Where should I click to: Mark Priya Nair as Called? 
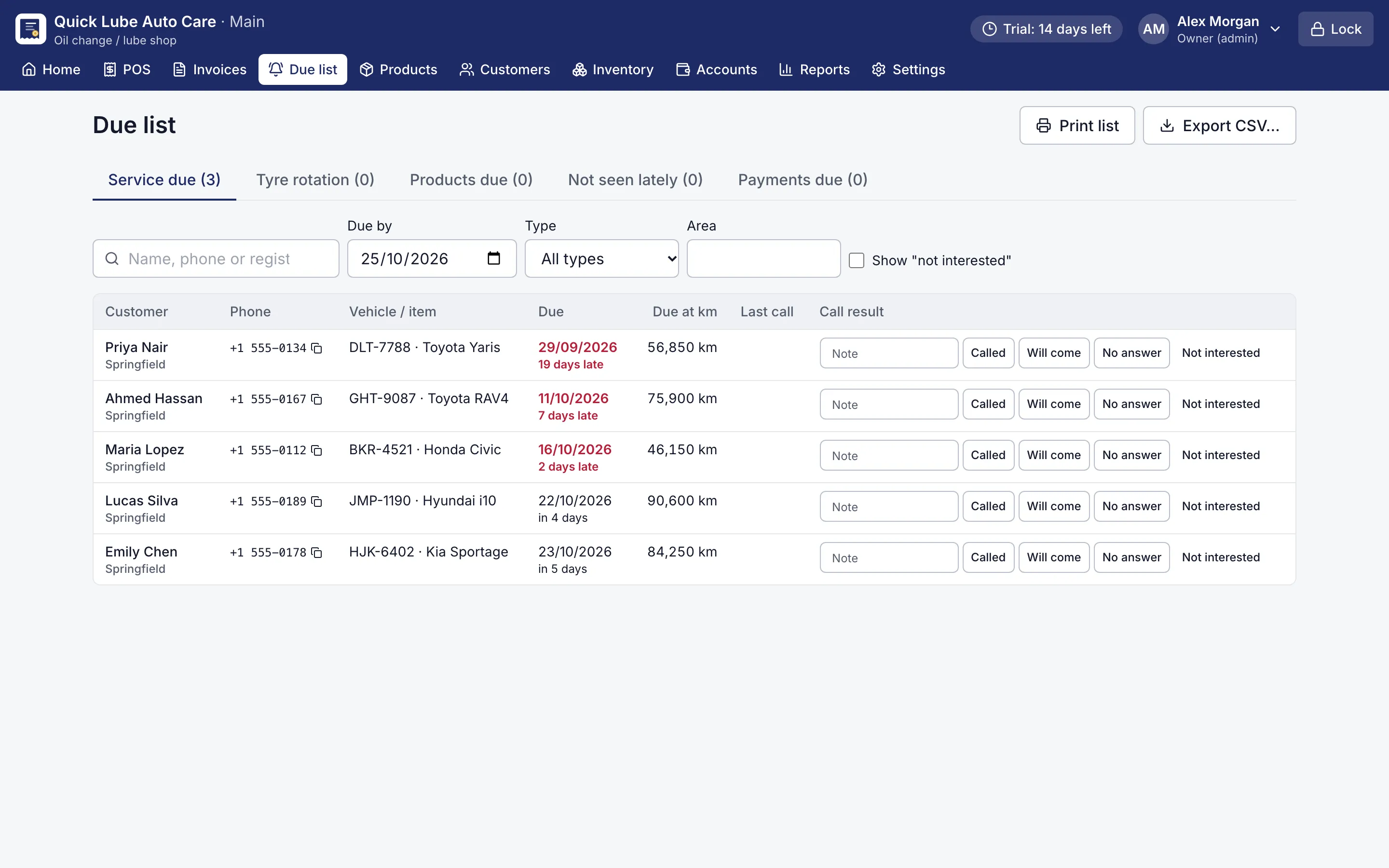988,353
